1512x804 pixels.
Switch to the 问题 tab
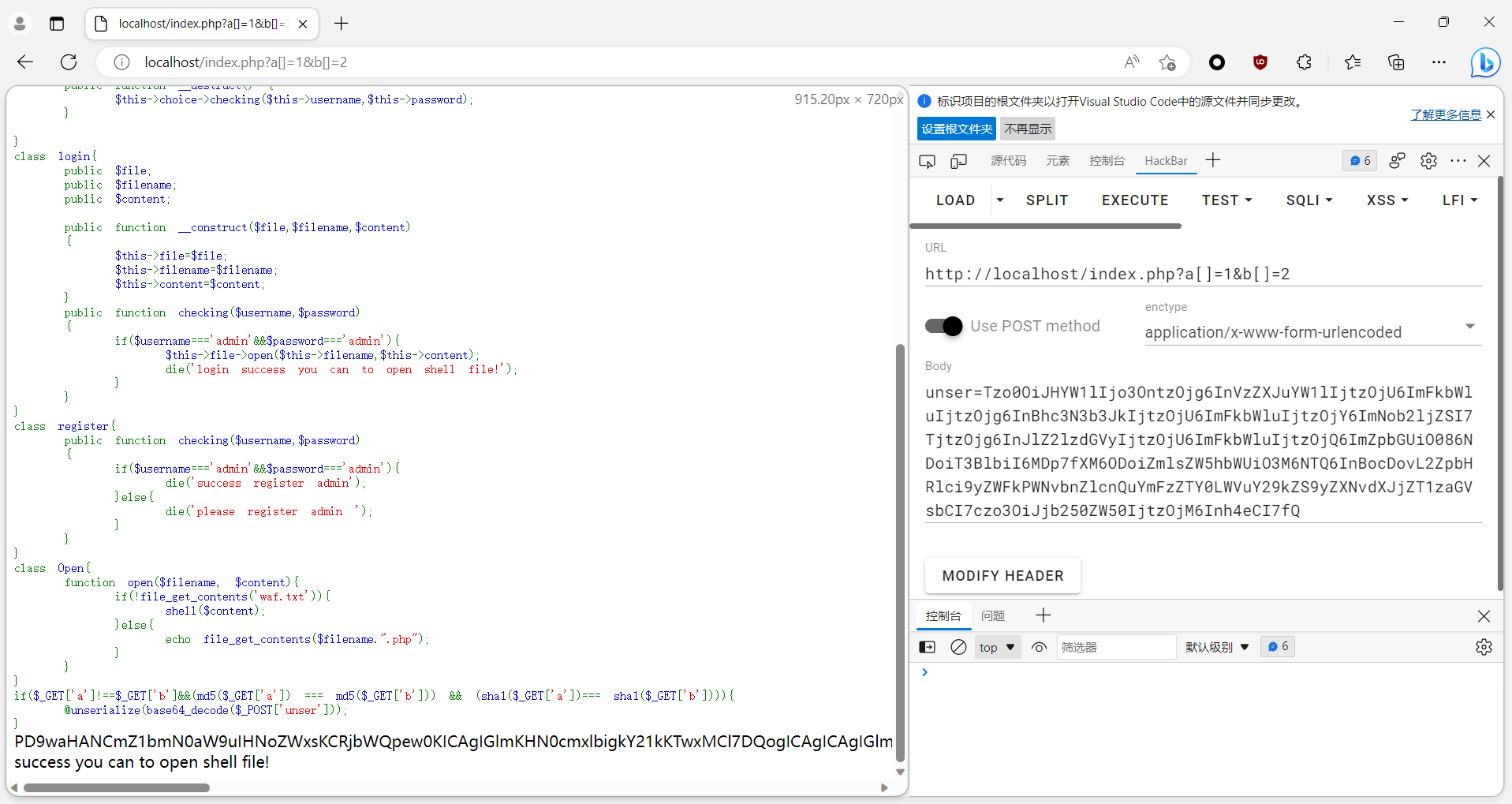[993, 615]
